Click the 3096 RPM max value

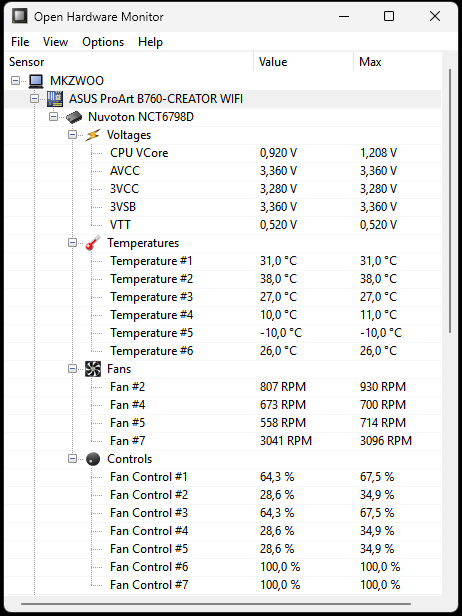pyautogui.click(x=386, y=441)
